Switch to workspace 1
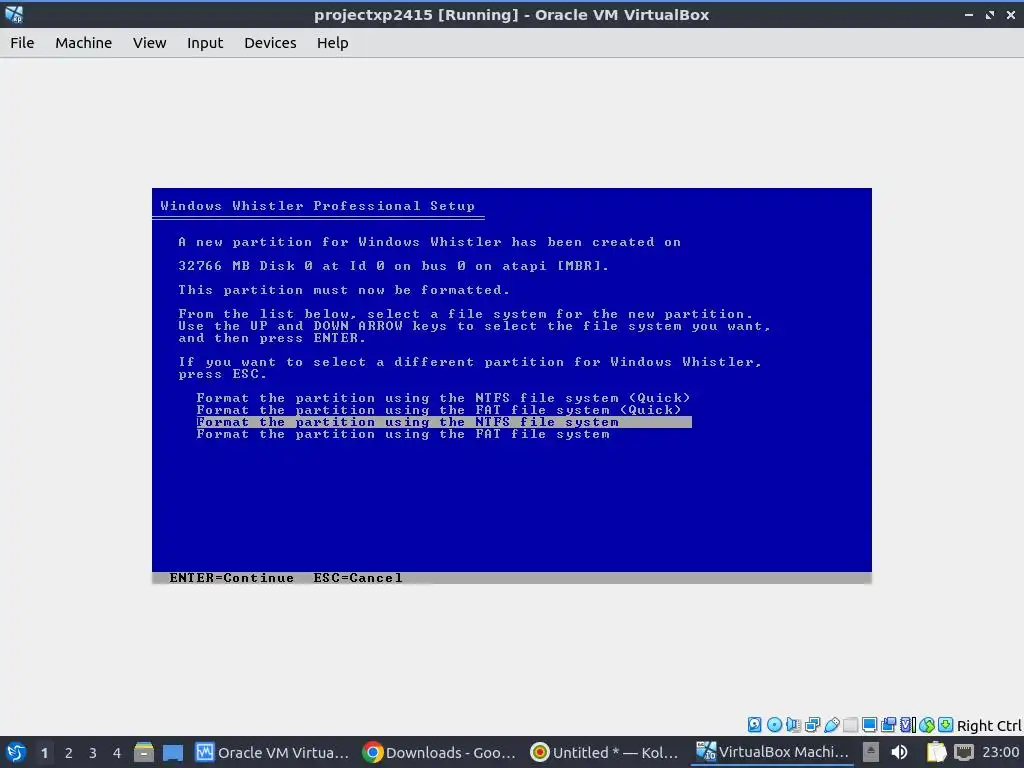The height and width of the screenshot is (768, 1024). pyautogui.click(x=44, y=753)
